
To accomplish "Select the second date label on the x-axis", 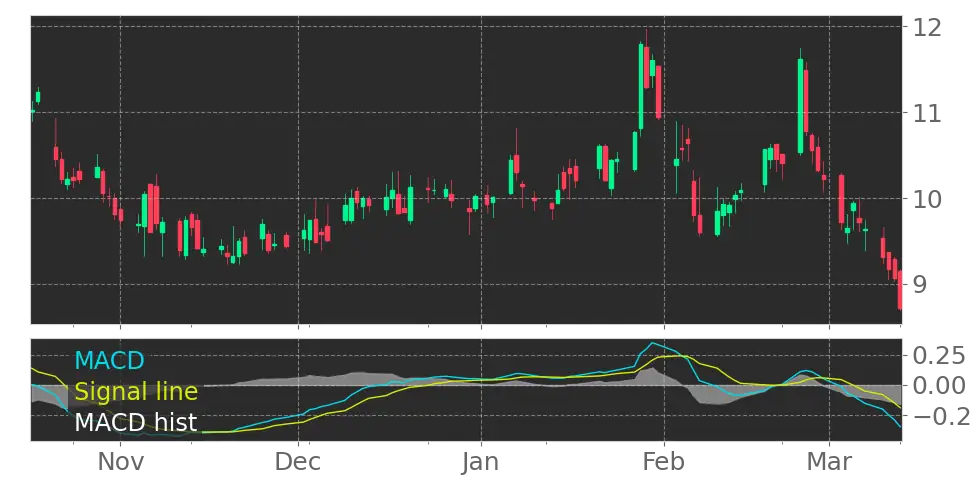I will coord(296,463).
